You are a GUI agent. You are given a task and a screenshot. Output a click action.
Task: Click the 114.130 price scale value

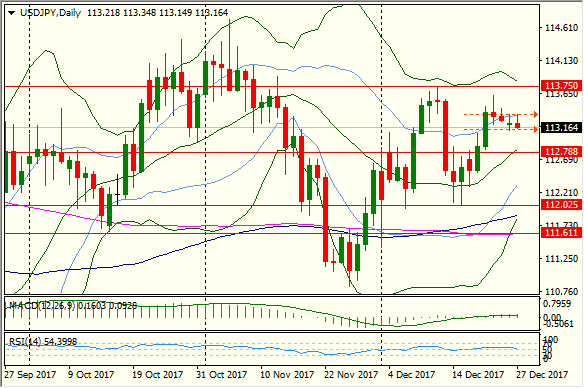click(562, 60)
